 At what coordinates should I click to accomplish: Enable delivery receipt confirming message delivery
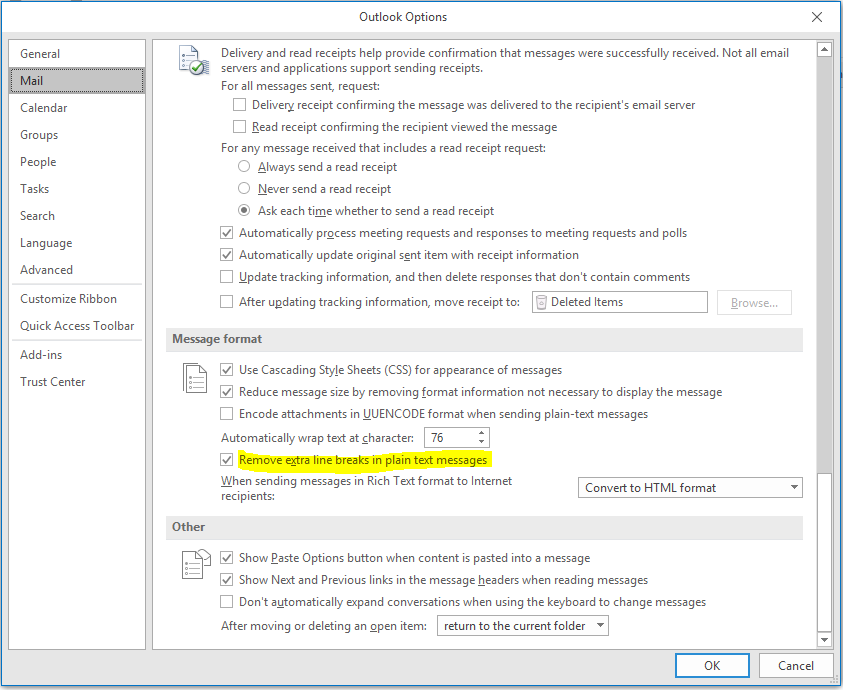tap(237, 104)
